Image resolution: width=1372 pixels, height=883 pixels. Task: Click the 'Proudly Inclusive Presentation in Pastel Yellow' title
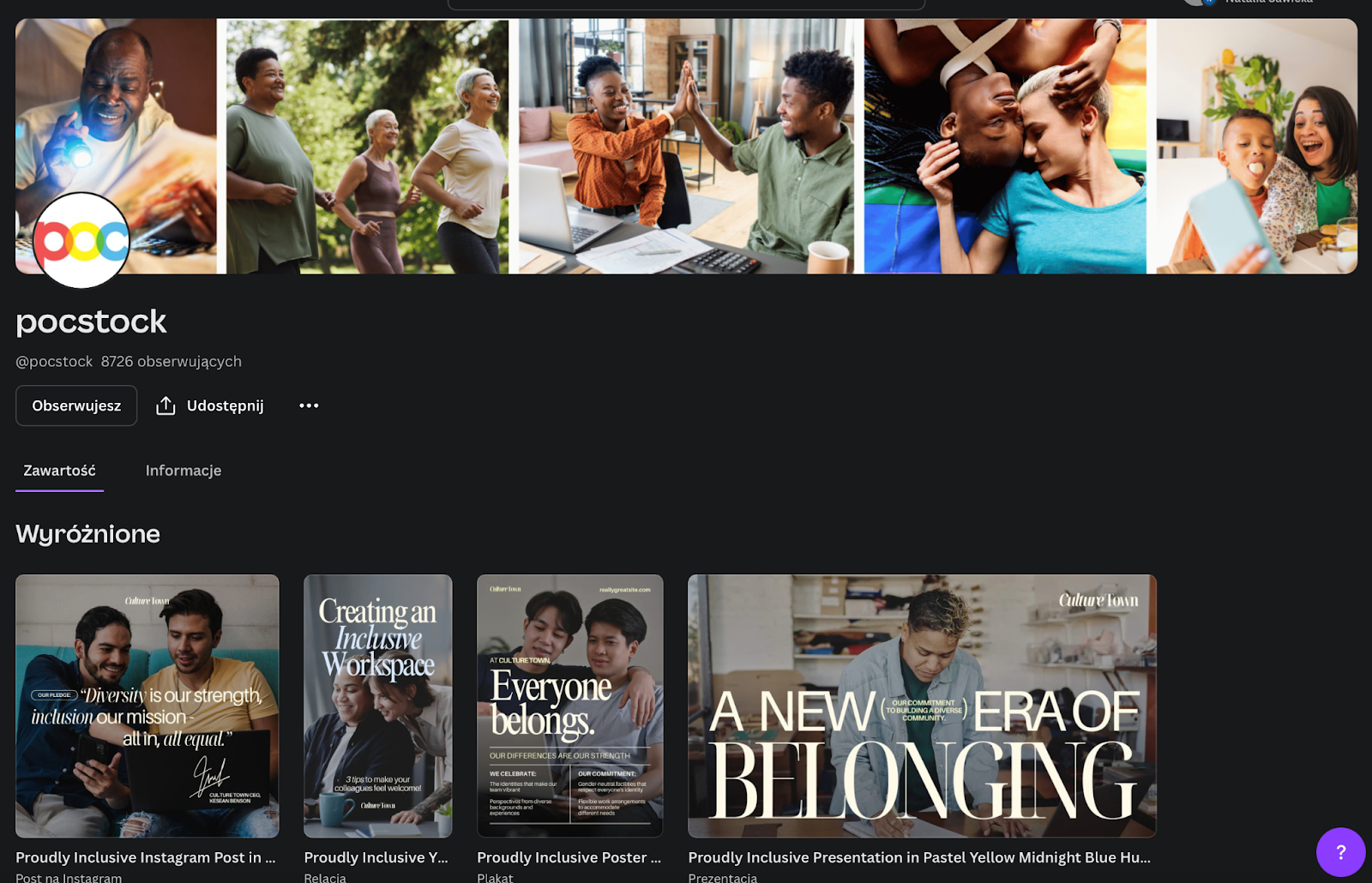click(x=919, y=857)
